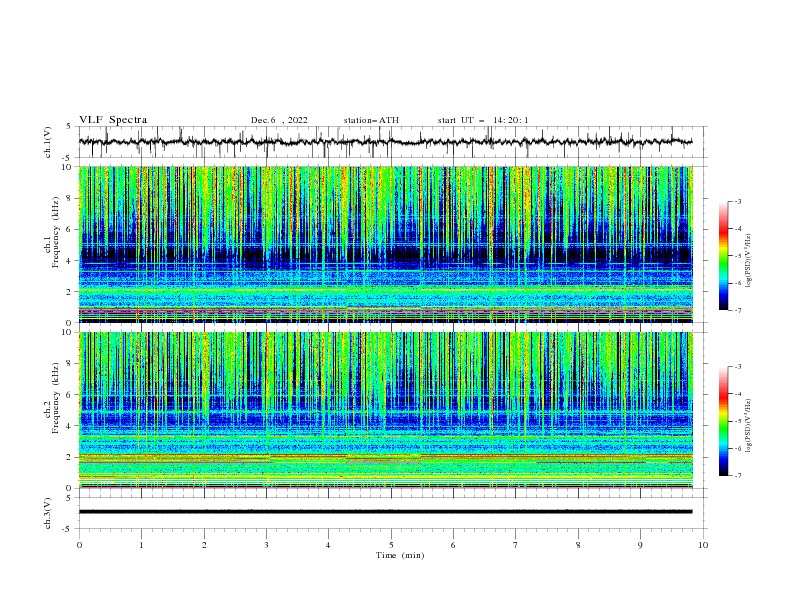Click time axis tick label "1"

[141, 545]
